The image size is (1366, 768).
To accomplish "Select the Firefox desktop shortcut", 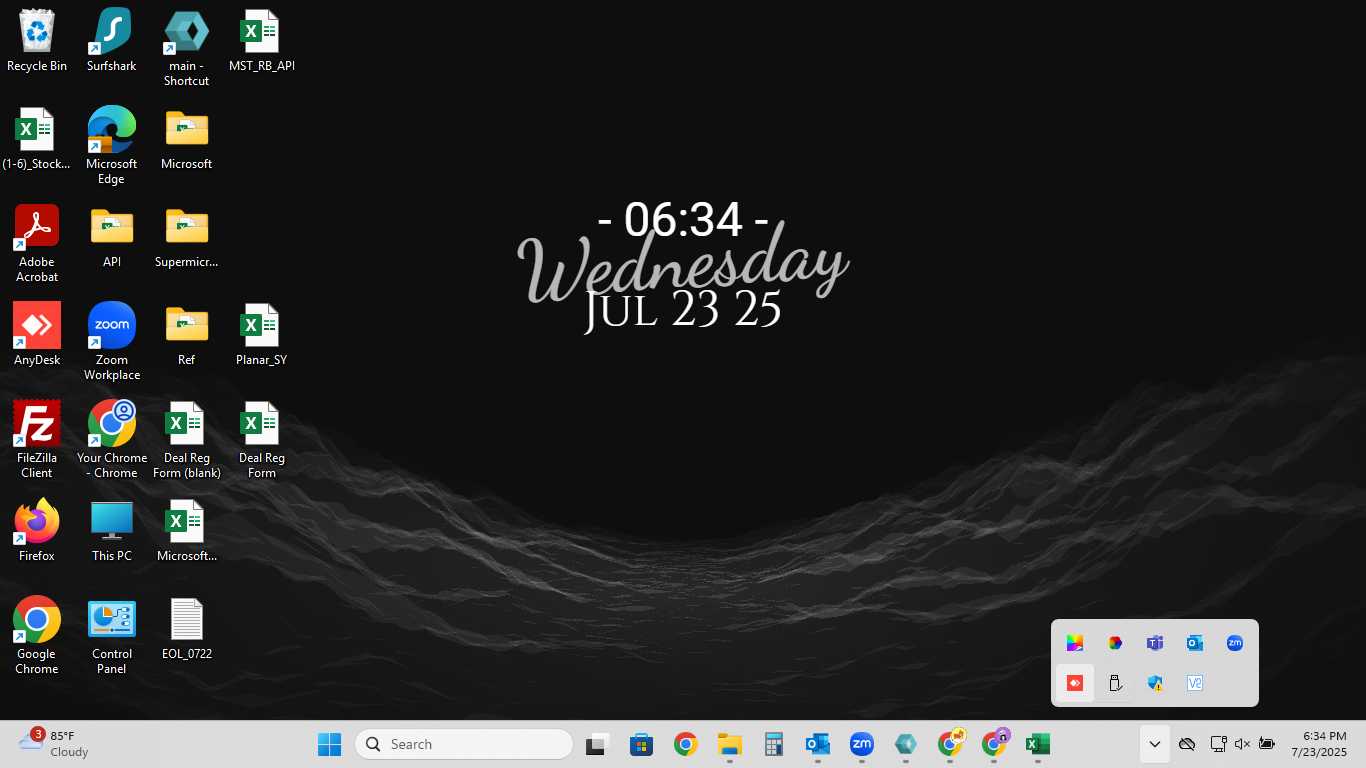I will 37,530.
